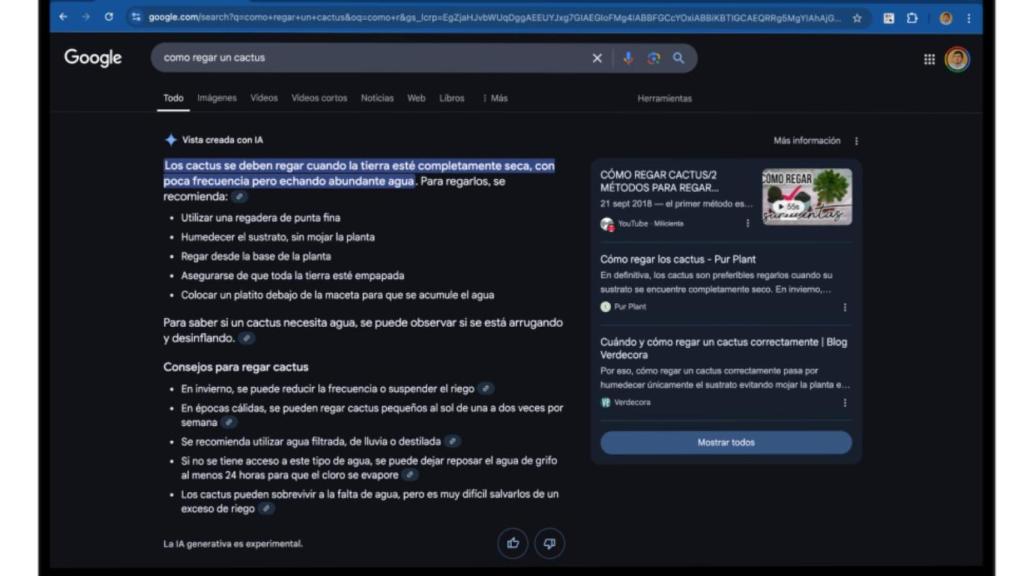Switch to the Vídeos tab
The height and width of the screenshot is (576, 1024).
263,98
